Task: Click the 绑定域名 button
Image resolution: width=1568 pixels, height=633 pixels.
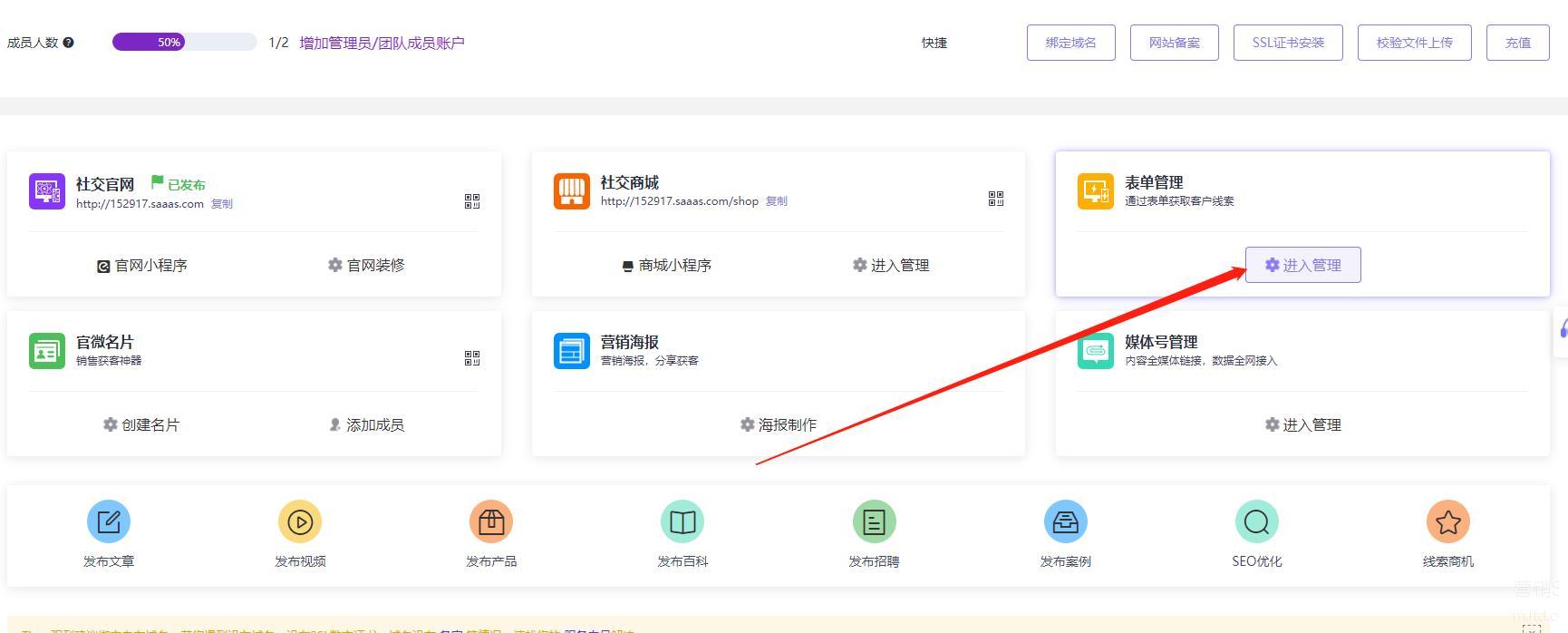Action: 1070,43
